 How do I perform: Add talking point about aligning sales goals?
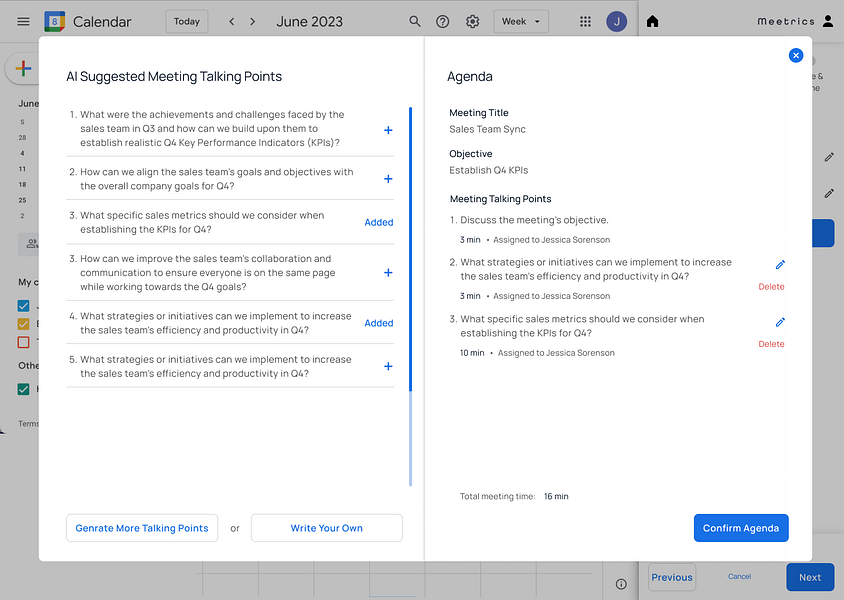click(388, 179)
